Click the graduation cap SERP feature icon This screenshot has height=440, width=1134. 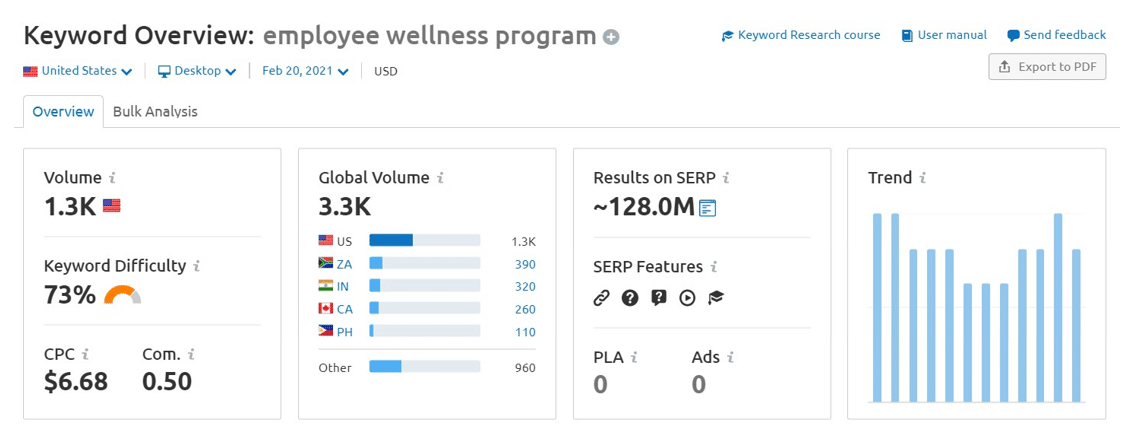pyautogui.click(x=715, y=298)
